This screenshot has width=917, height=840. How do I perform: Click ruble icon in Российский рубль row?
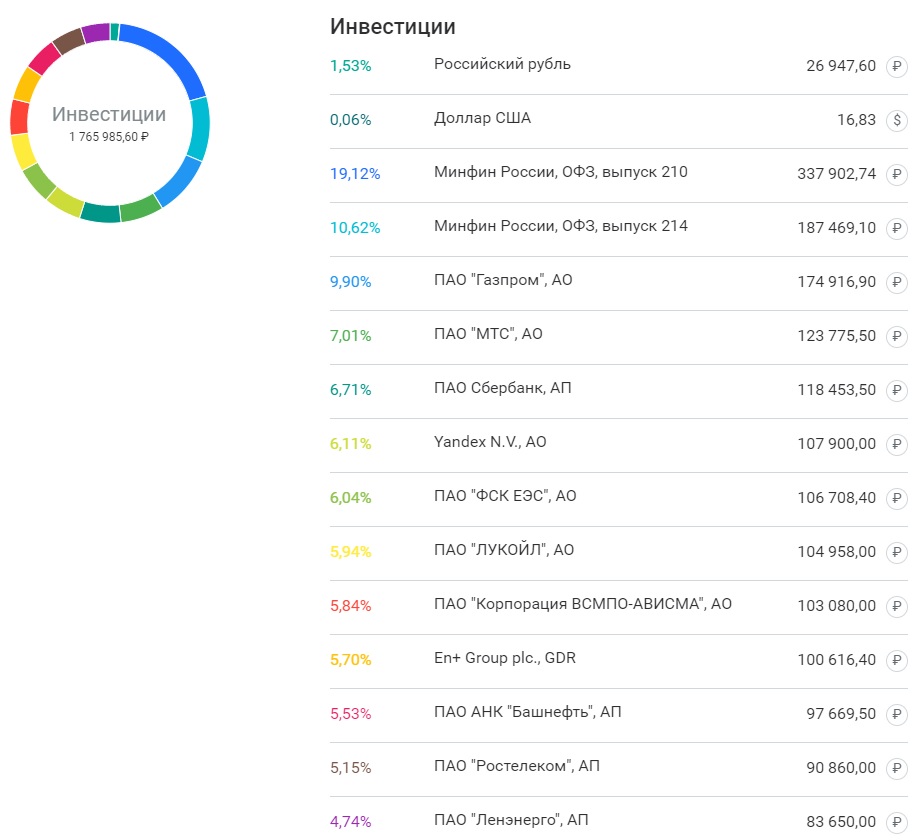pos(897,66)
